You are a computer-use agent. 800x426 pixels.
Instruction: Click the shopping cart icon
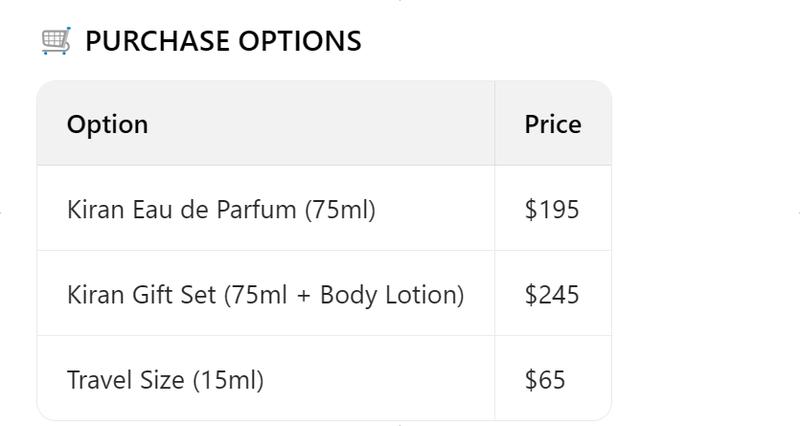tap(56, 41)
